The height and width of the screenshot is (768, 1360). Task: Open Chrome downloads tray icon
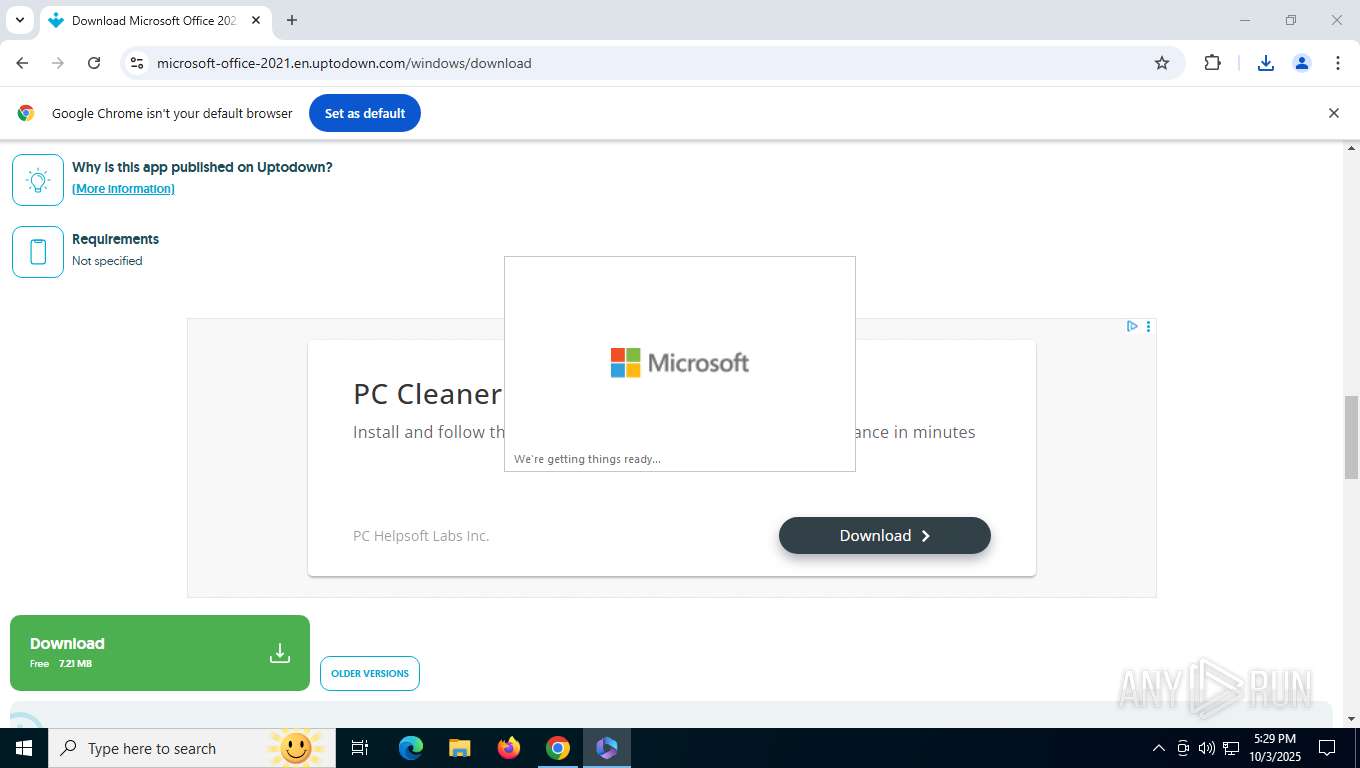[x=1266, y=63]
